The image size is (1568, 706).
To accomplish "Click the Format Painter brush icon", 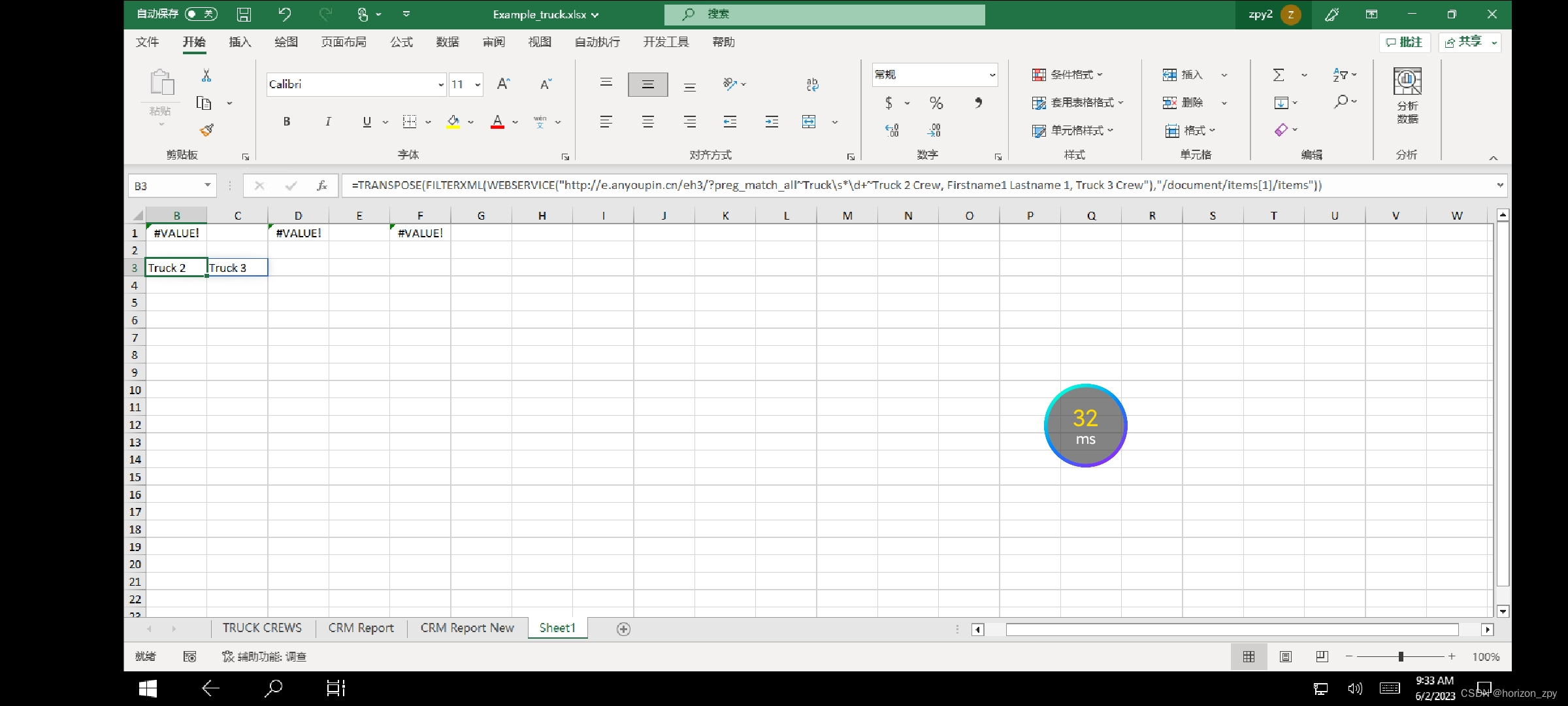I will 207,130.
